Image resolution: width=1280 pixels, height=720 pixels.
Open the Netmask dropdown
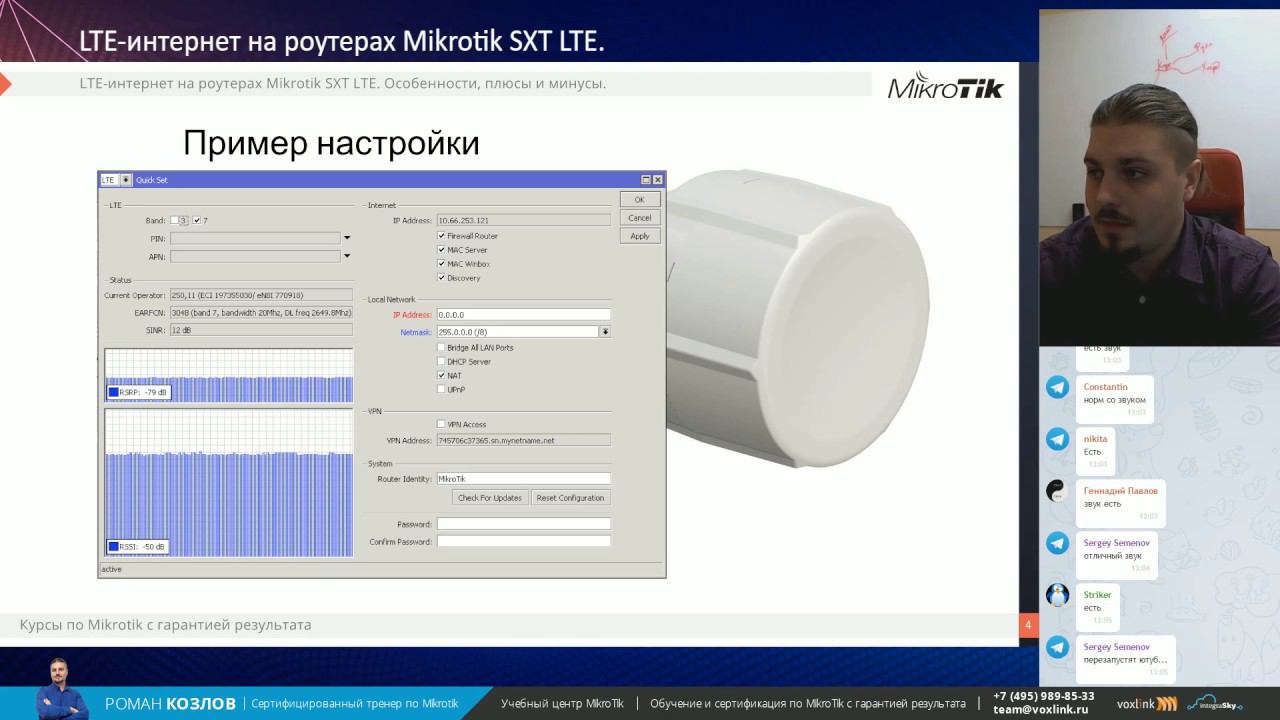click(605, 332)
